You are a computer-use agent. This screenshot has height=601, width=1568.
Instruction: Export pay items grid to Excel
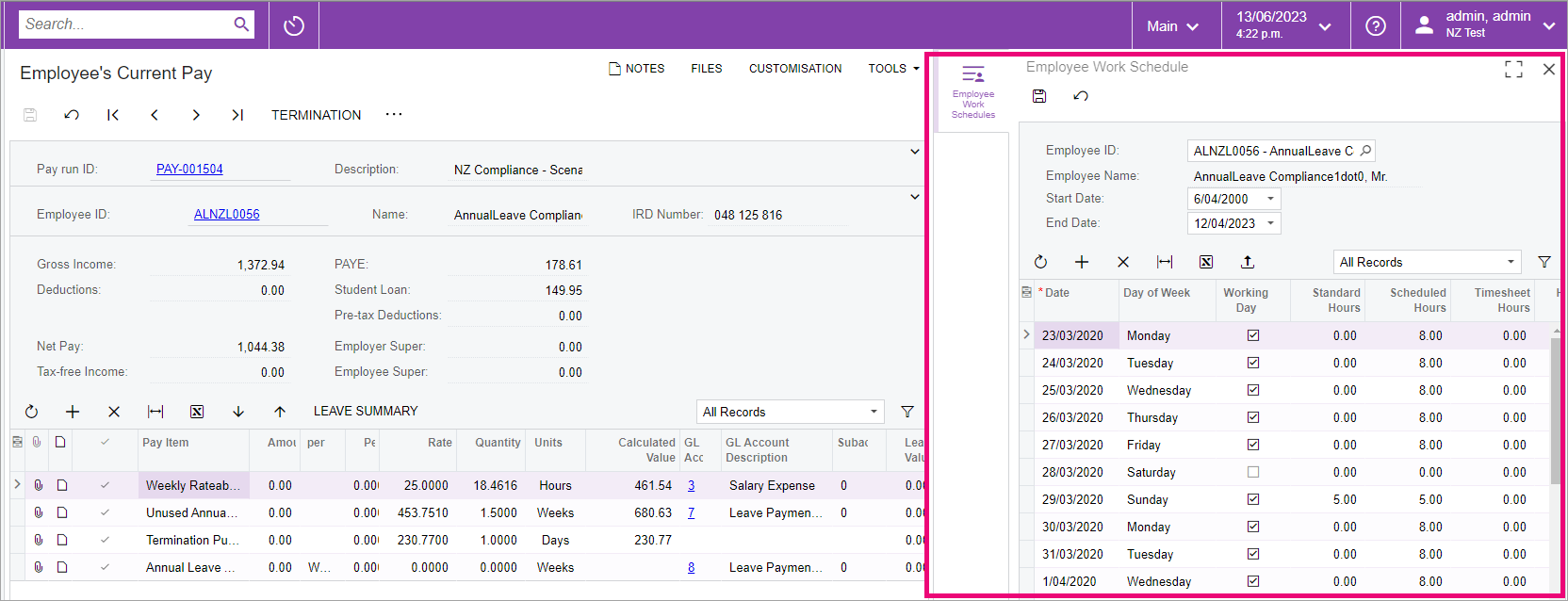click(x=197, y=412)
